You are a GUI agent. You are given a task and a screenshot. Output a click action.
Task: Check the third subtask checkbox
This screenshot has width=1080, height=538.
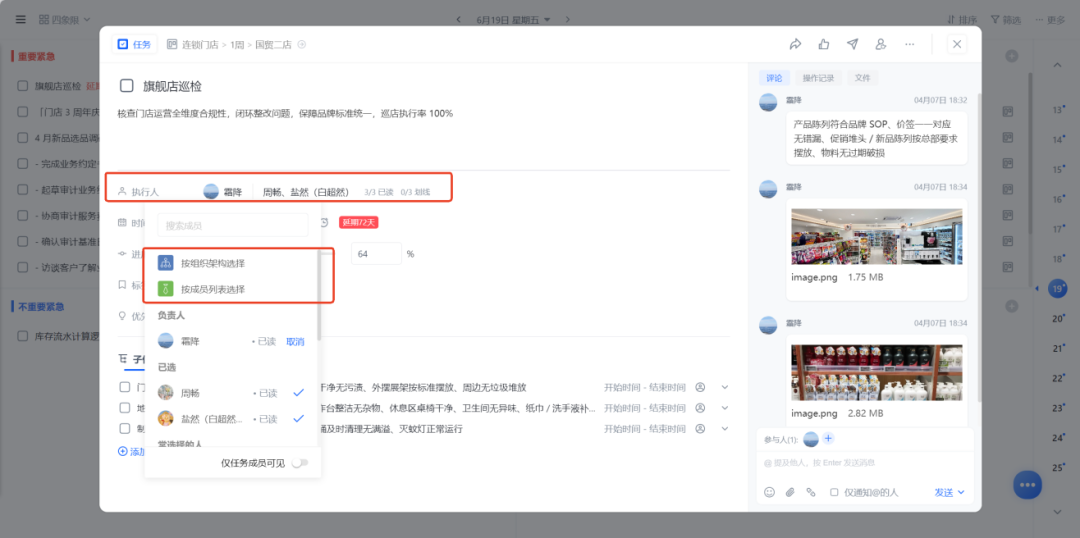(125, 428)
